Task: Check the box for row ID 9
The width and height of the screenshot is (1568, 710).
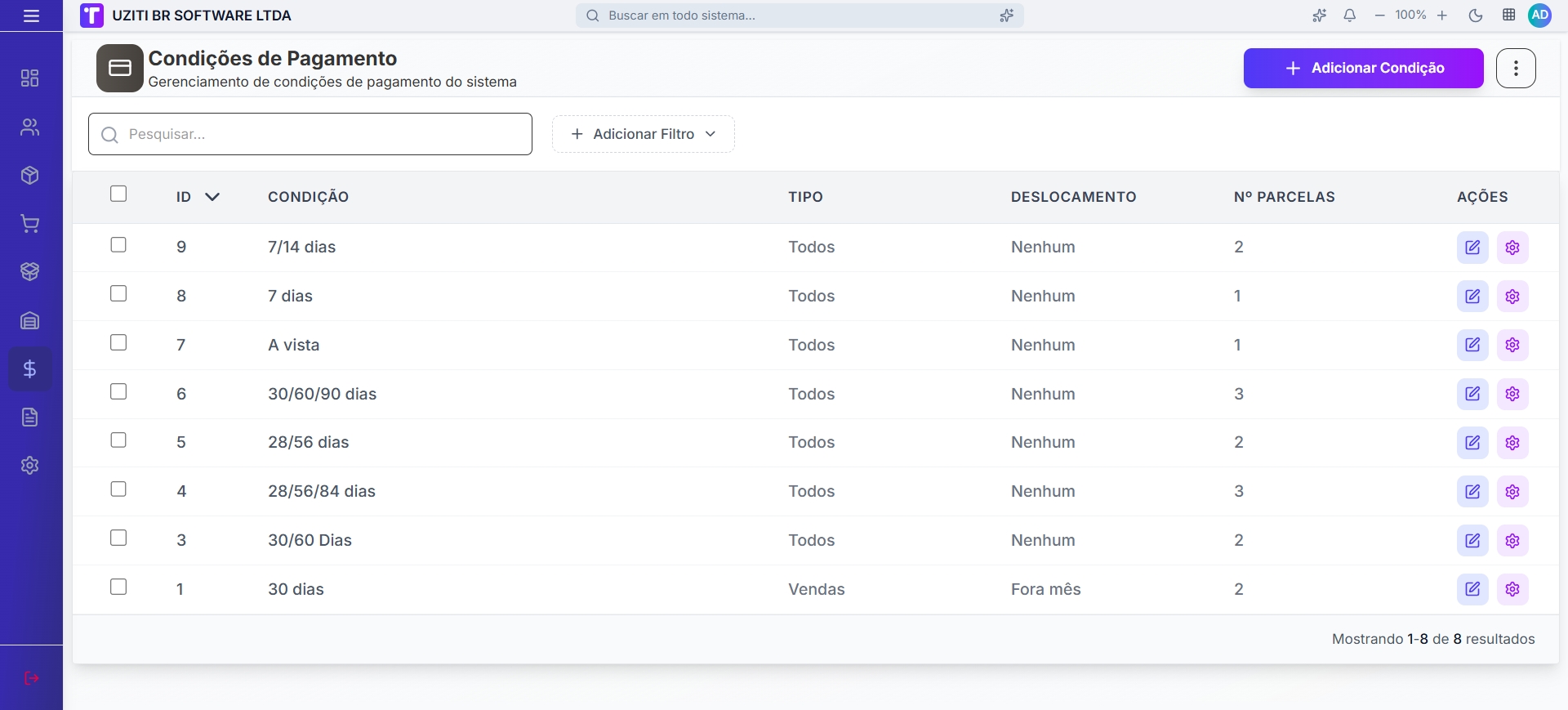Action: [118, 245]
